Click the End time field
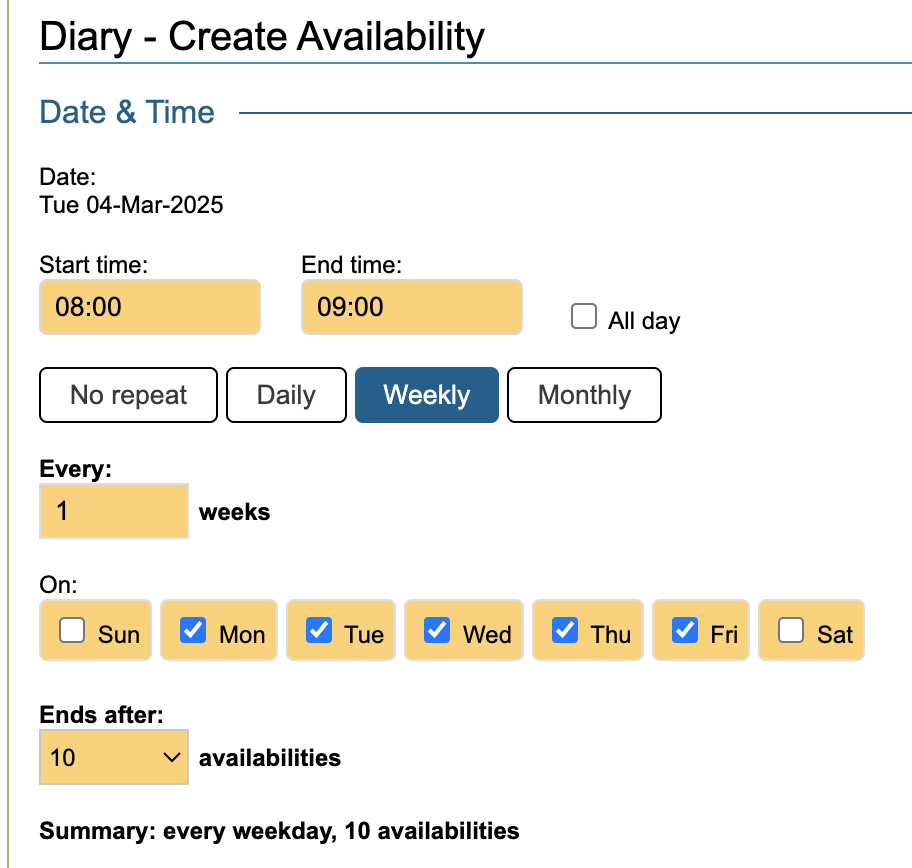The height and width of the screenshot is (868, 912). point(411,307)
